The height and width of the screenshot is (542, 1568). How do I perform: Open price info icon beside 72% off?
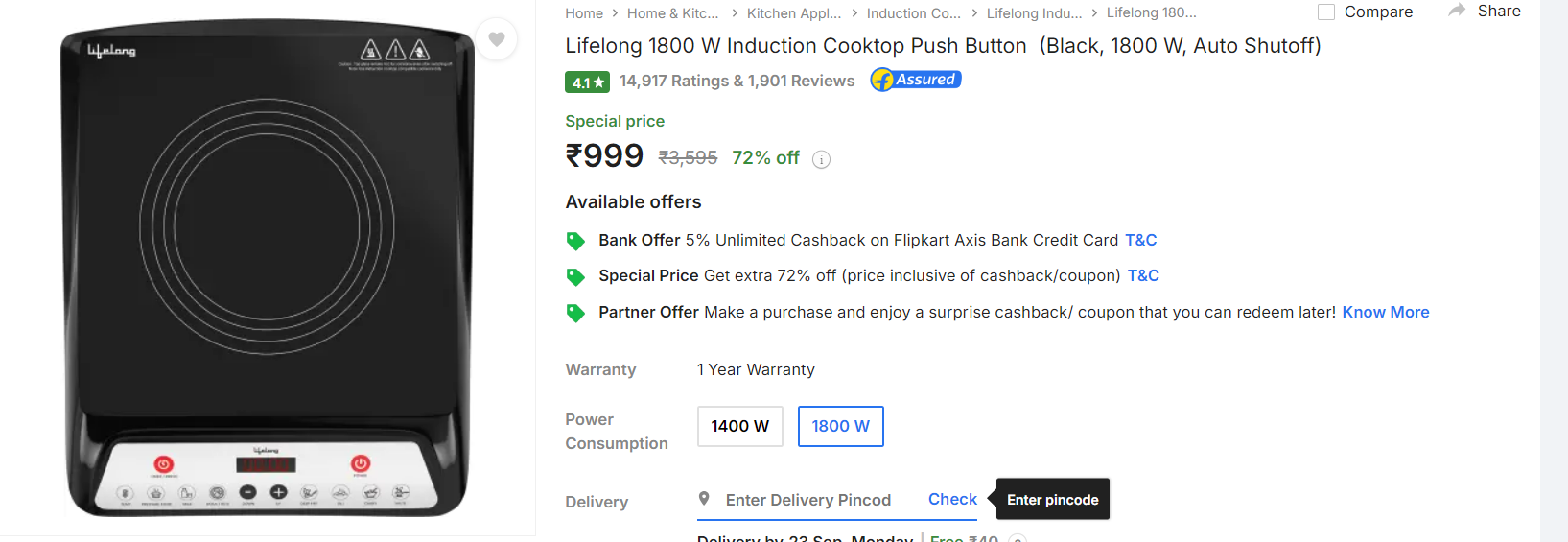point(821,159)
